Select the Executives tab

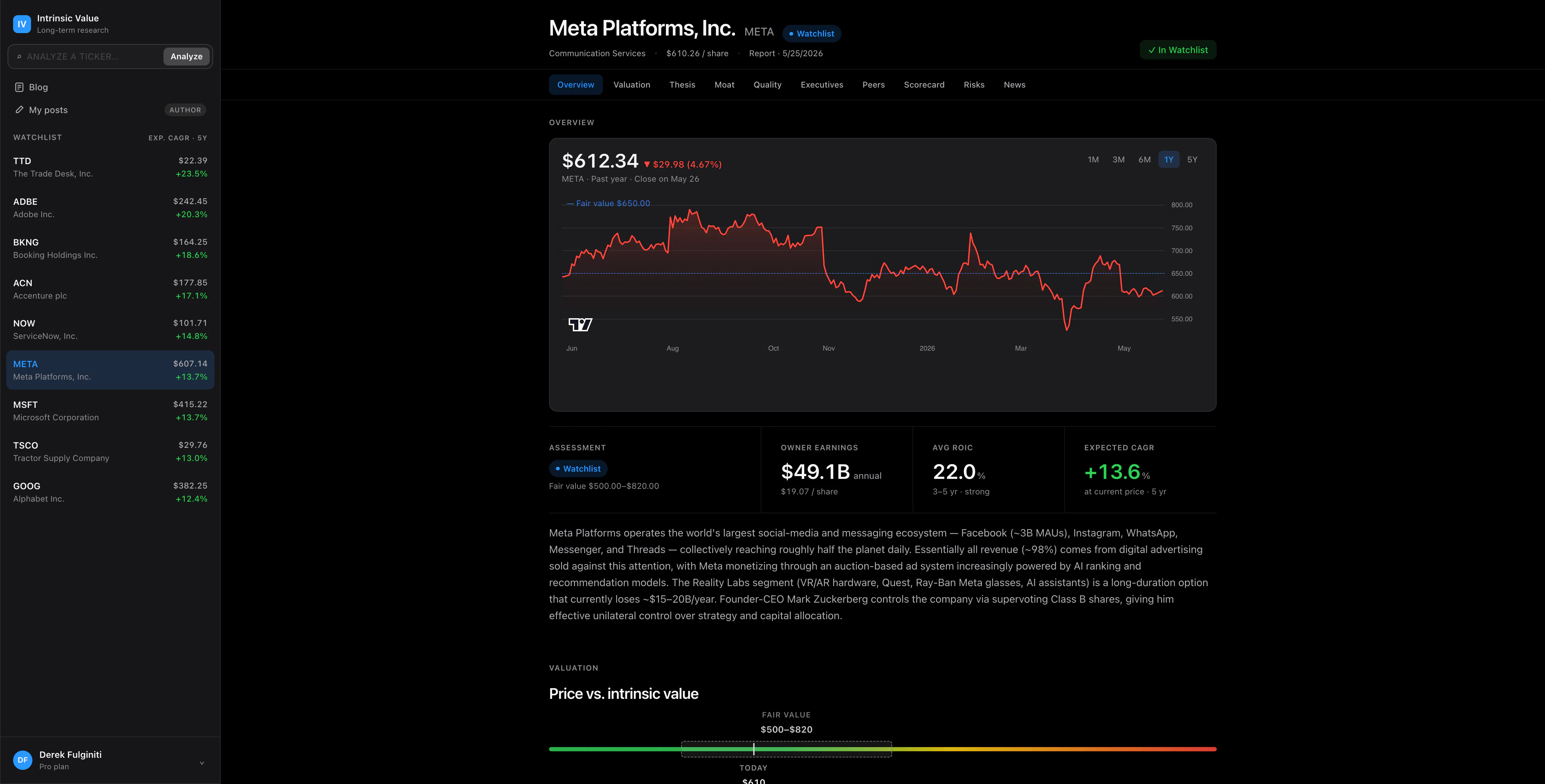point(822,84)
